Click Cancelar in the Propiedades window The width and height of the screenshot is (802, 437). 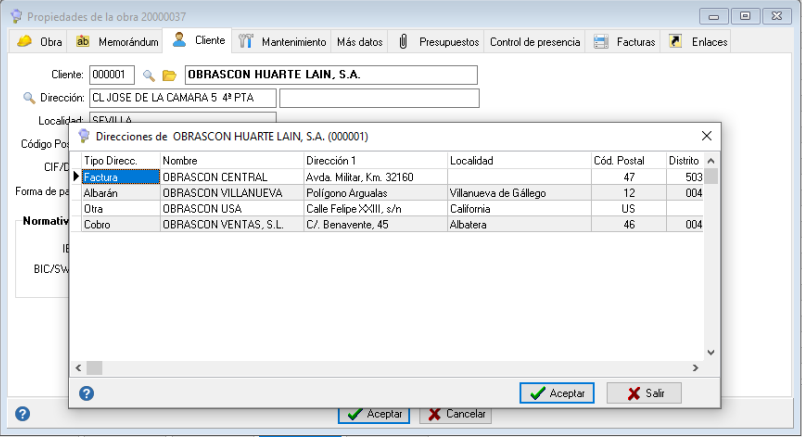[456, 414]
